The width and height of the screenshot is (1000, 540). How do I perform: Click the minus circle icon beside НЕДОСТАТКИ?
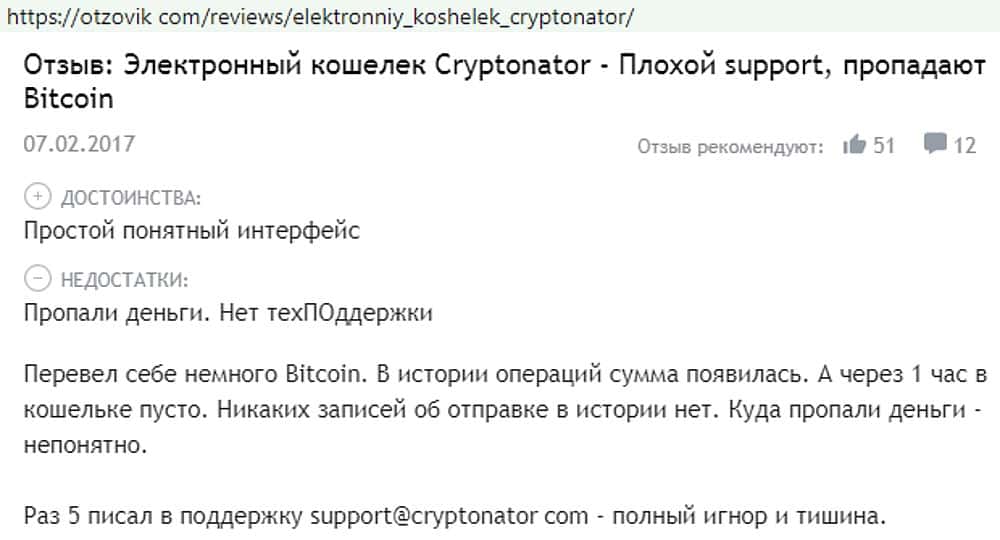[37, 278]
